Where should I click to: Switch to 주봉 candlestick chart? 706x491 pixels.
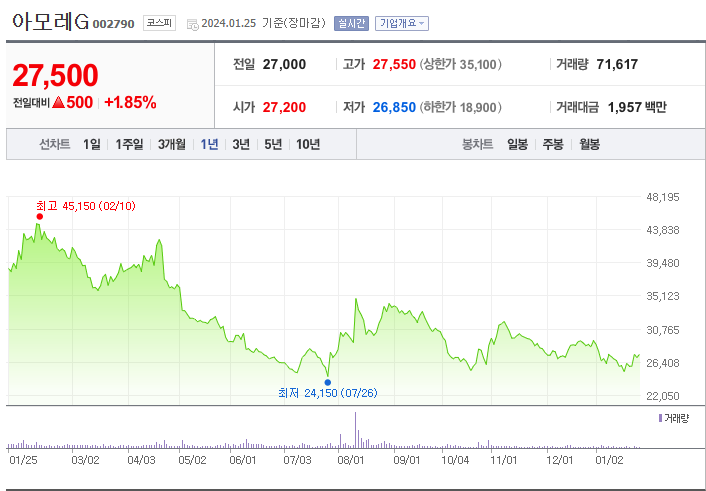(553, 145)
